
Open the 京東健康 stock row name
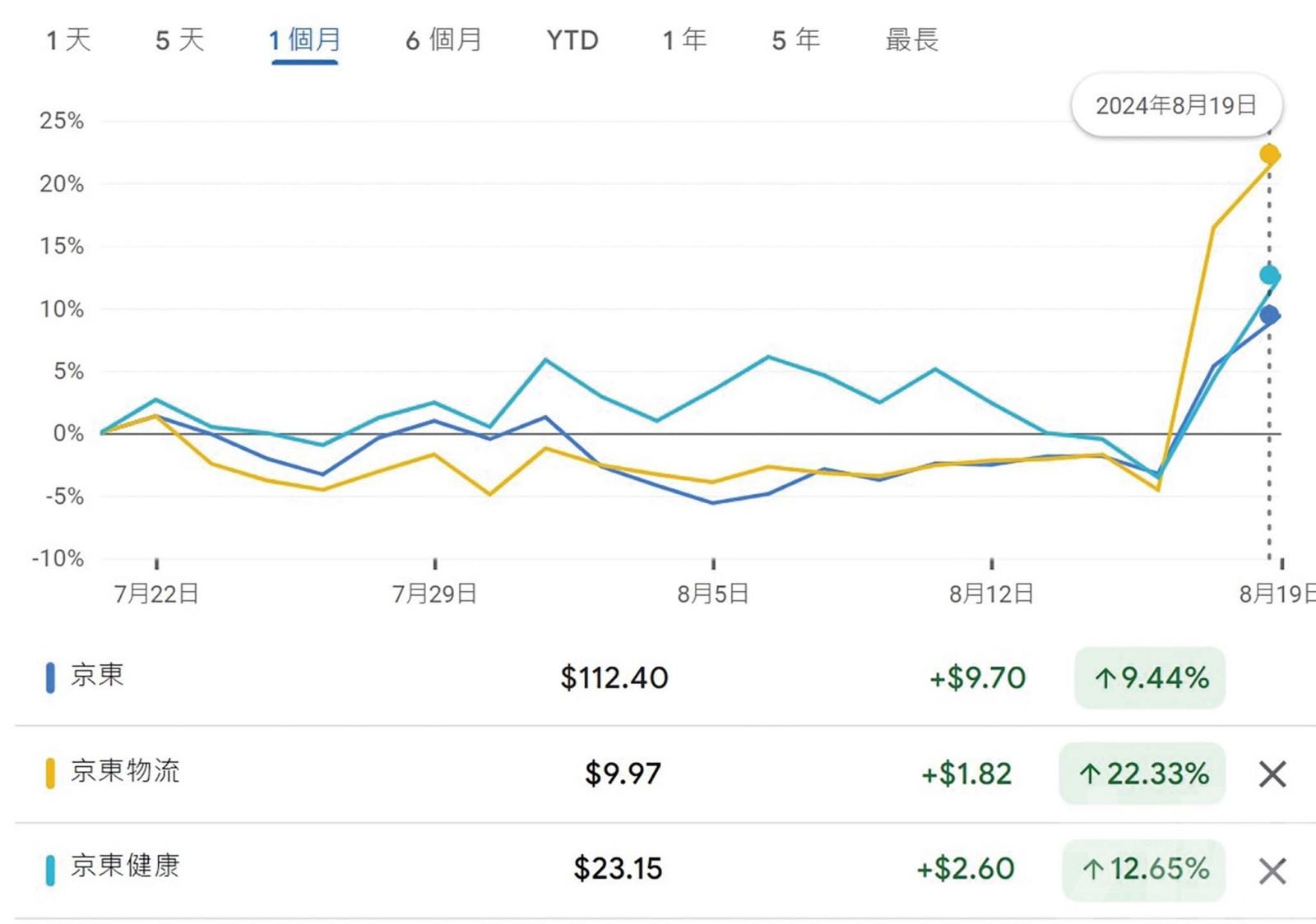click(125, 866)
